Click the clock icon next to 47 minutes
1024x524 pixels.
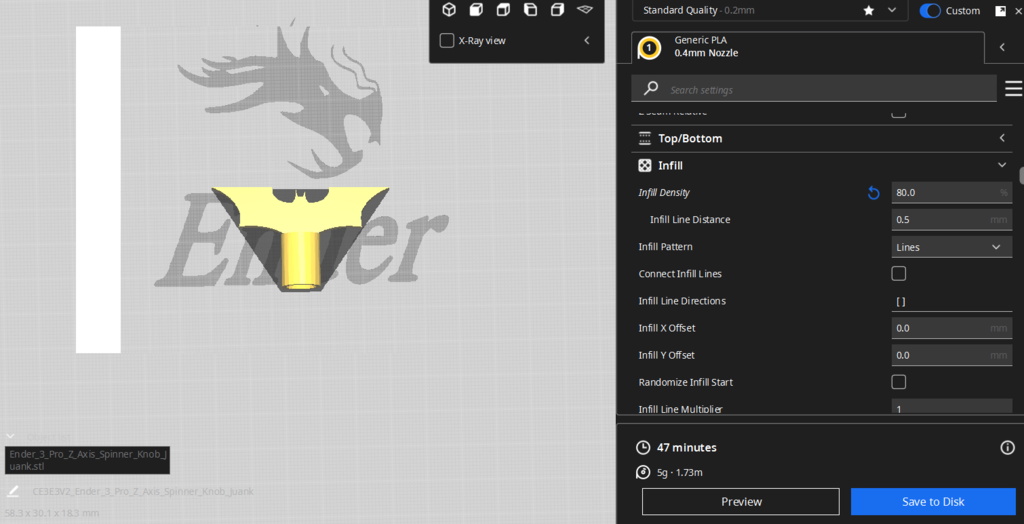click(x=643, y=448)
